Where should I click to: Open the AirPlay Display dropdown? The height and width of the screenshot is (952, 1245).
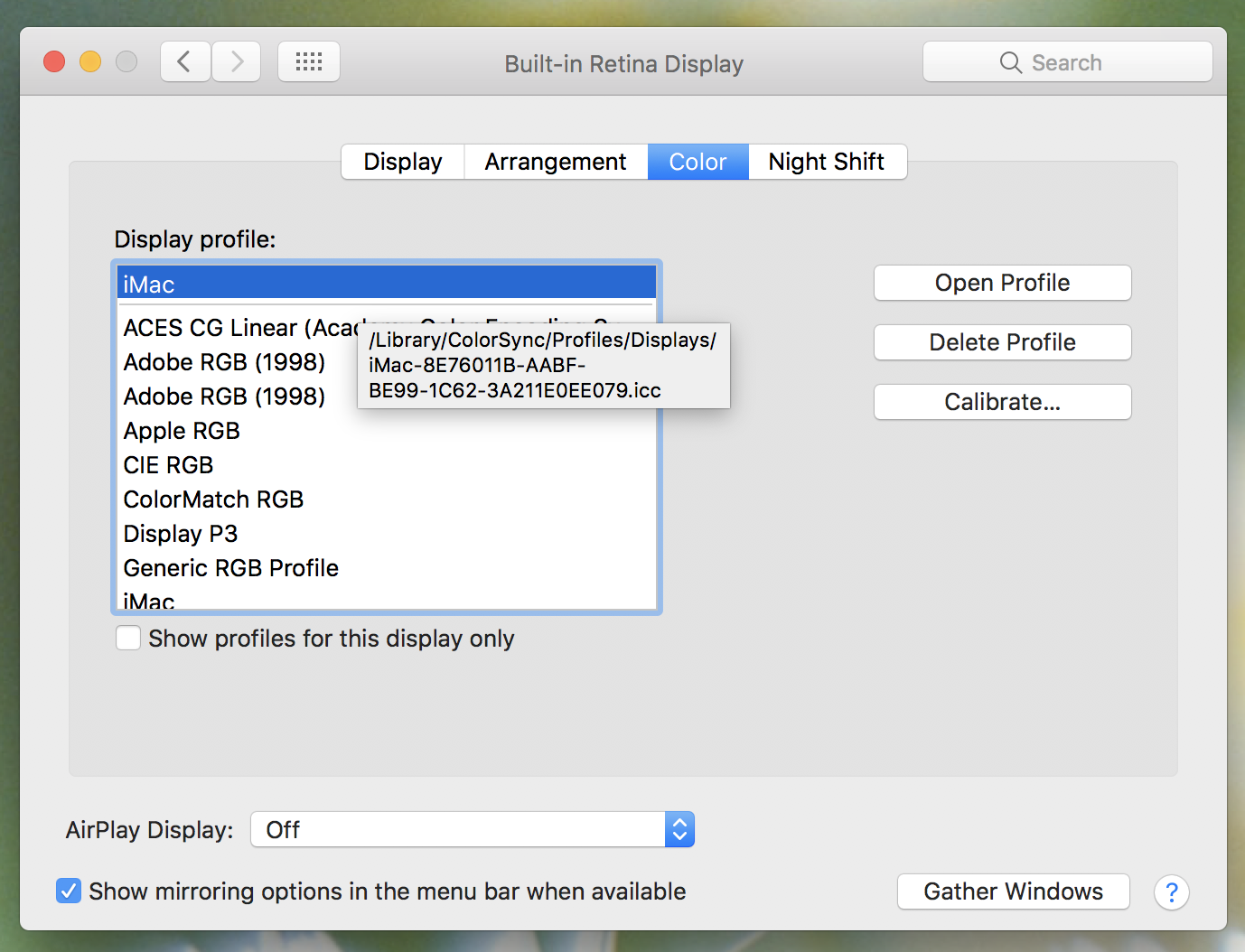coord(473,829)
